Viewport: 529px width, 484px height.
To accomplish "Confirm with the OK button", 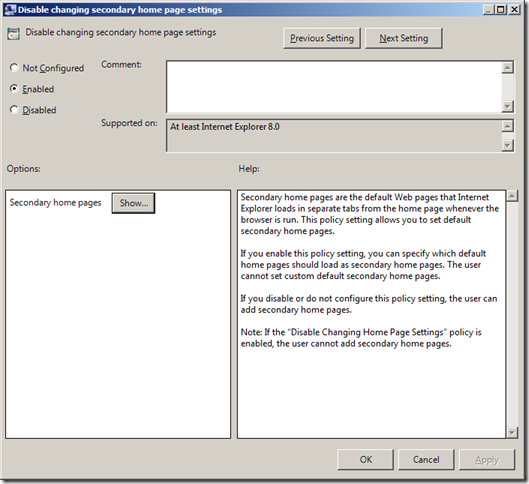I will 365,459.
